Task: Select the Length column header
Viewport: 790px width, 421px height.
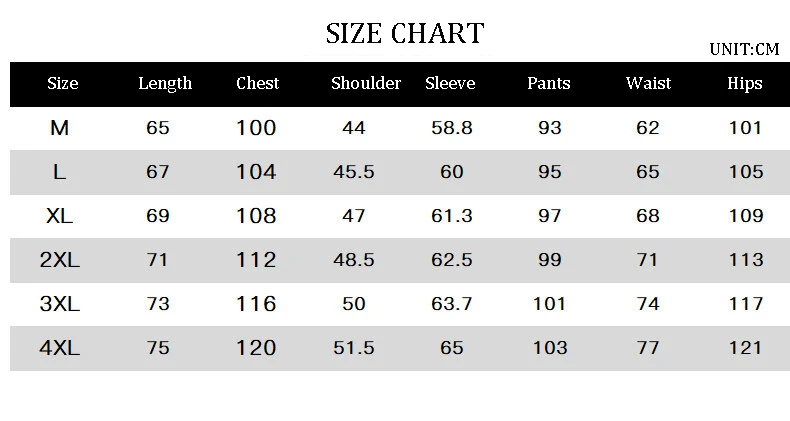Action: [165, 84]
